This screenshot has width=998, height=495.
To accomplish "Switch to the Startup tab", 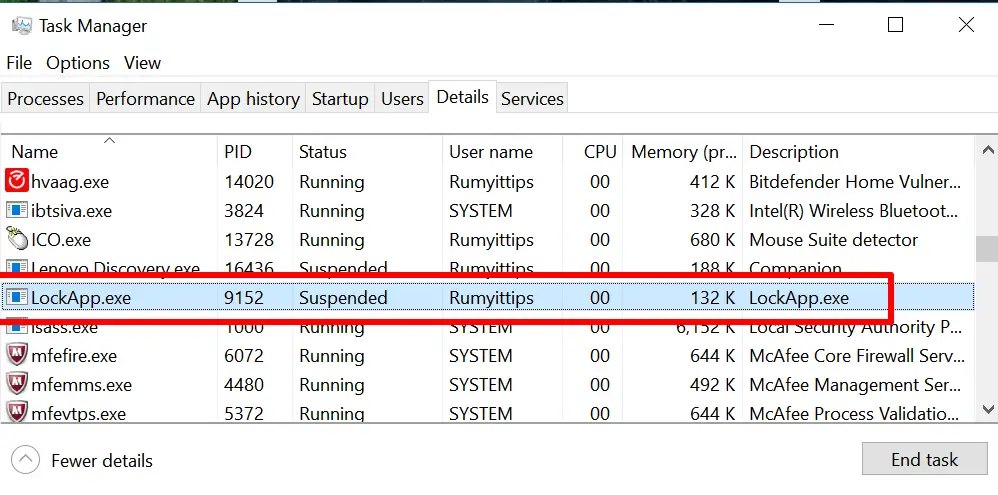I will pos(340,99).
